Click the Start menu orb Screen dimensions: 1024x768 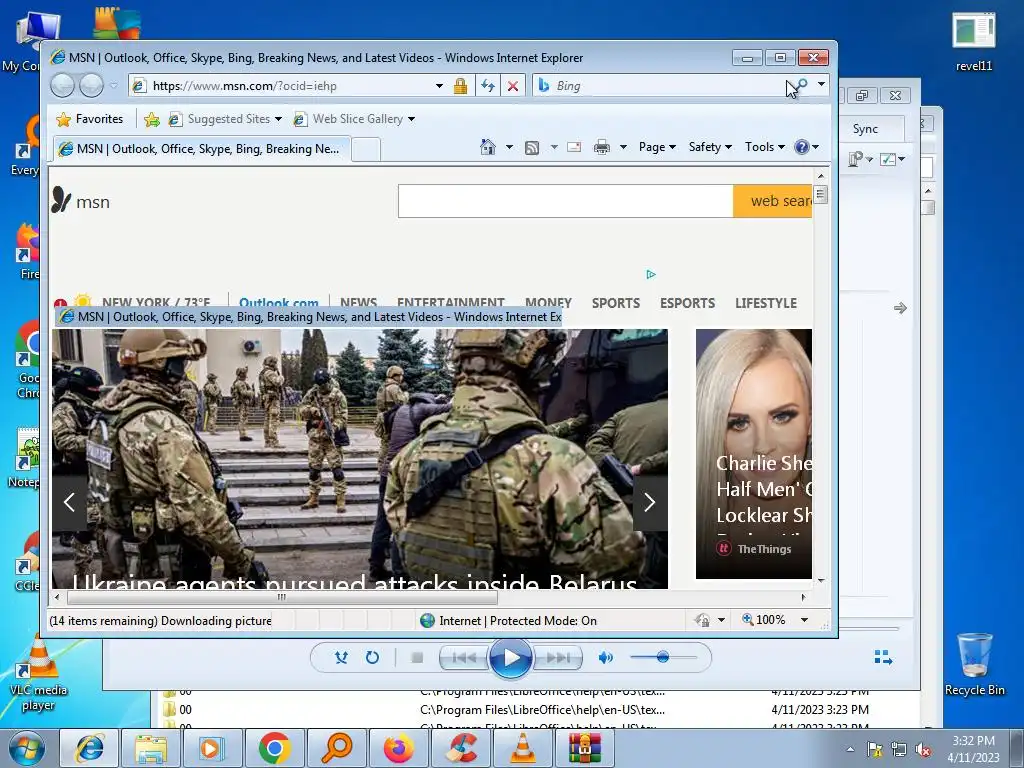coord(26,748)
